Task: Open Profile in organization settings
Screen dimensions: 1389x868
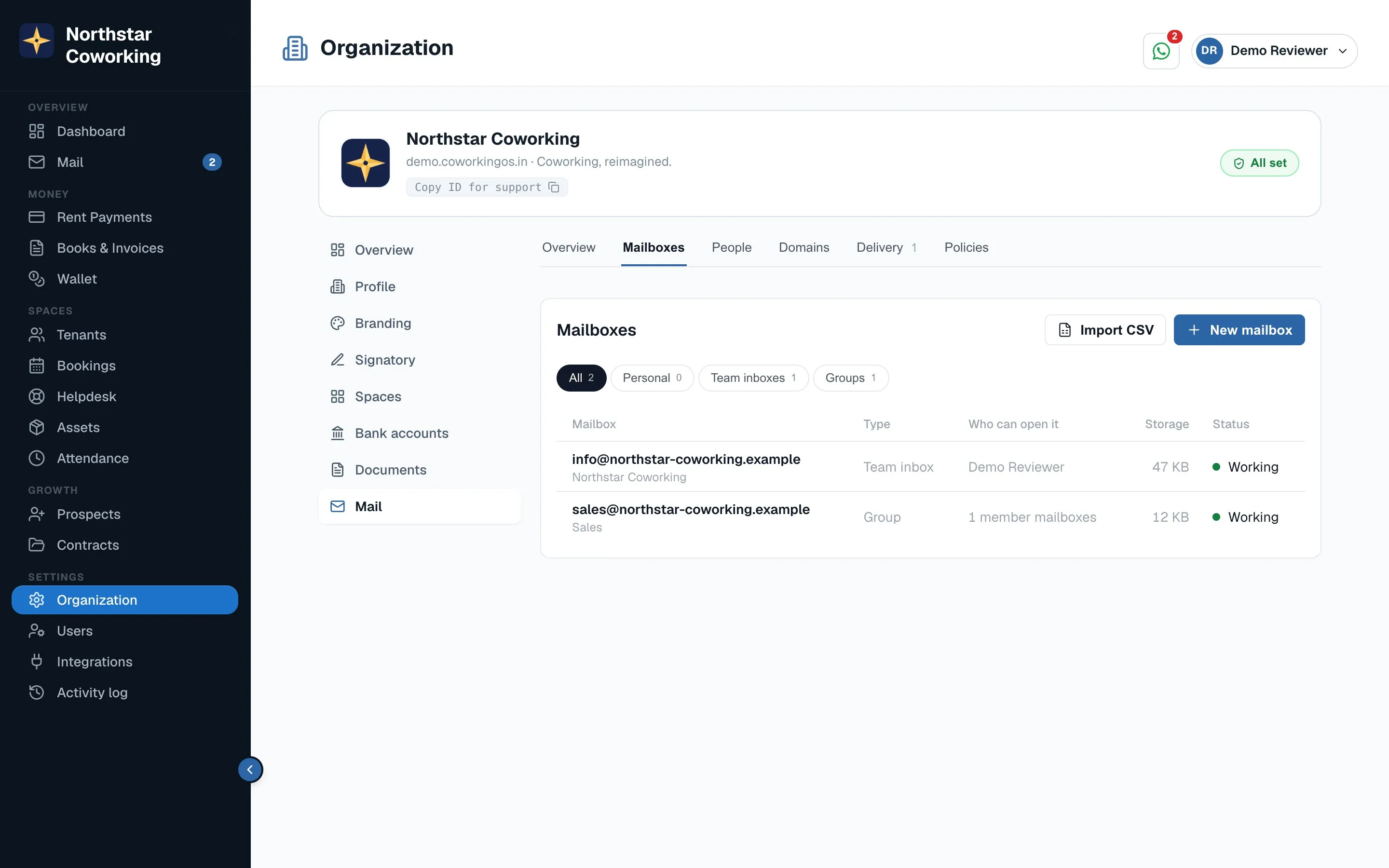Action: (x=420, y=286)
